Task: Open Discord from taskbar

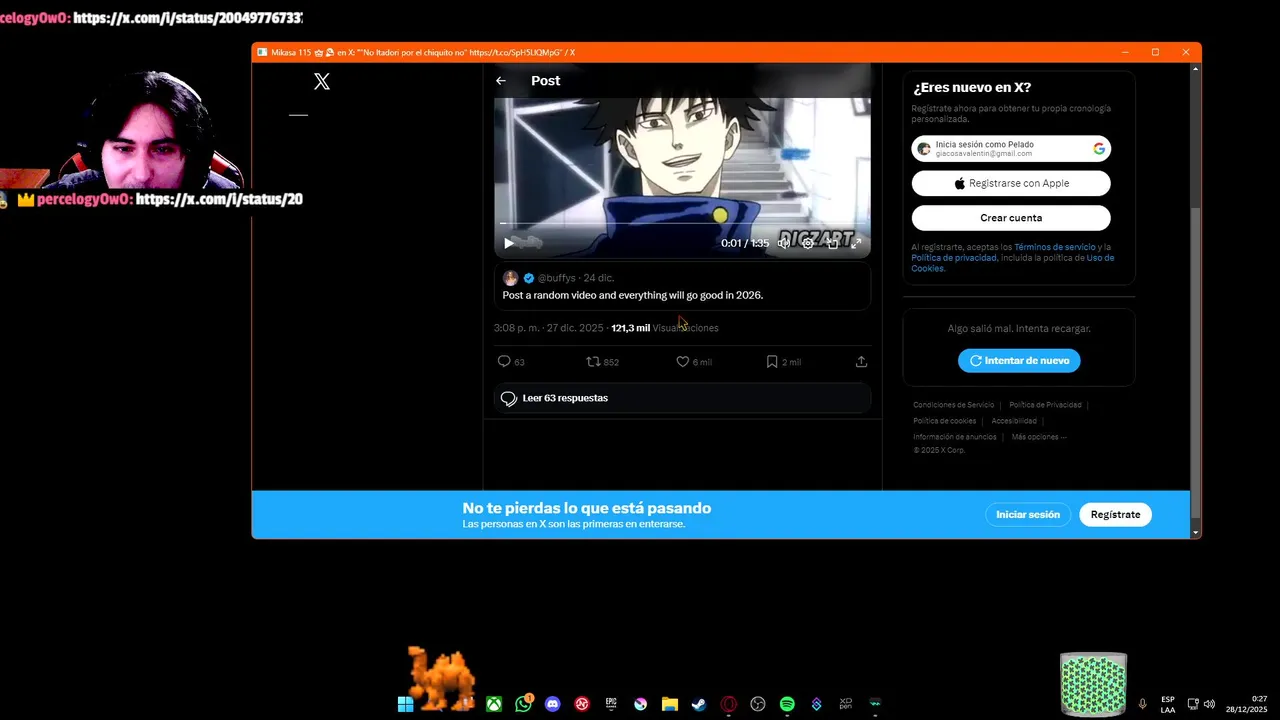Action: point(553,704)
